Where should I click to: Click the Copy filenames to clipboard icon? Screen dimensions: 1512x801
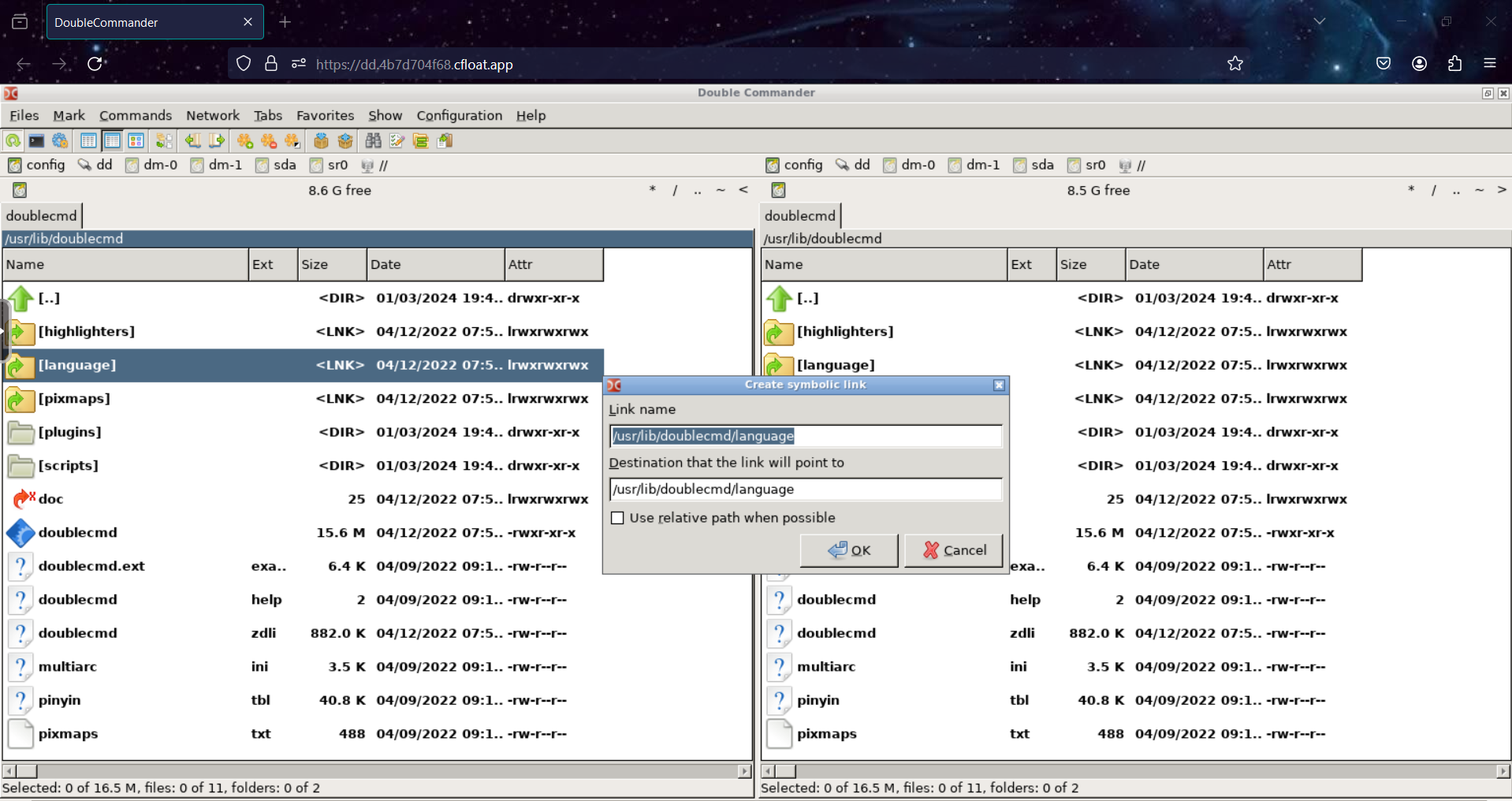click(445, 141)
